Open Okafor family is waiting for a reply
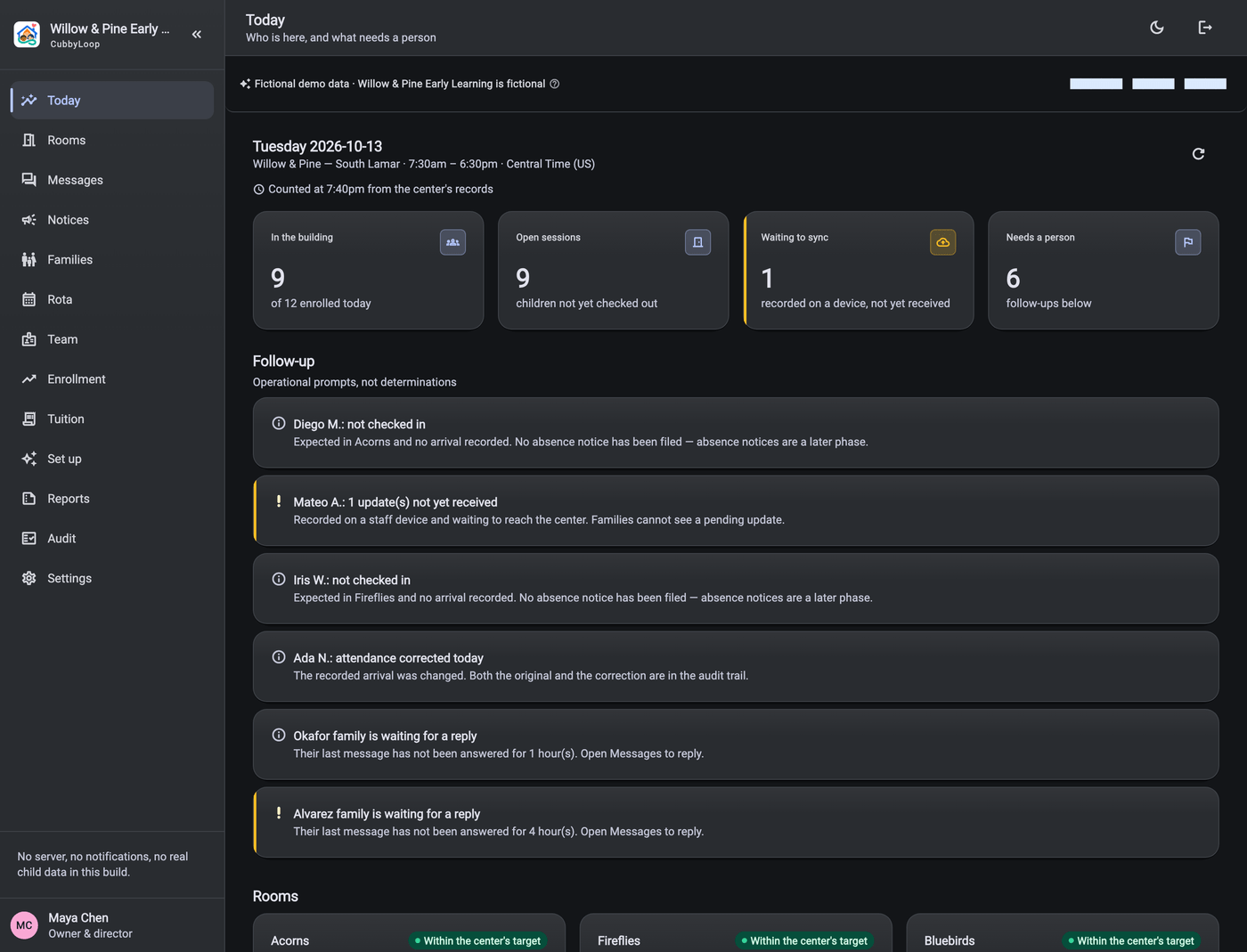This screenshot has width=1247, height=952. click(x=736, y=745)
